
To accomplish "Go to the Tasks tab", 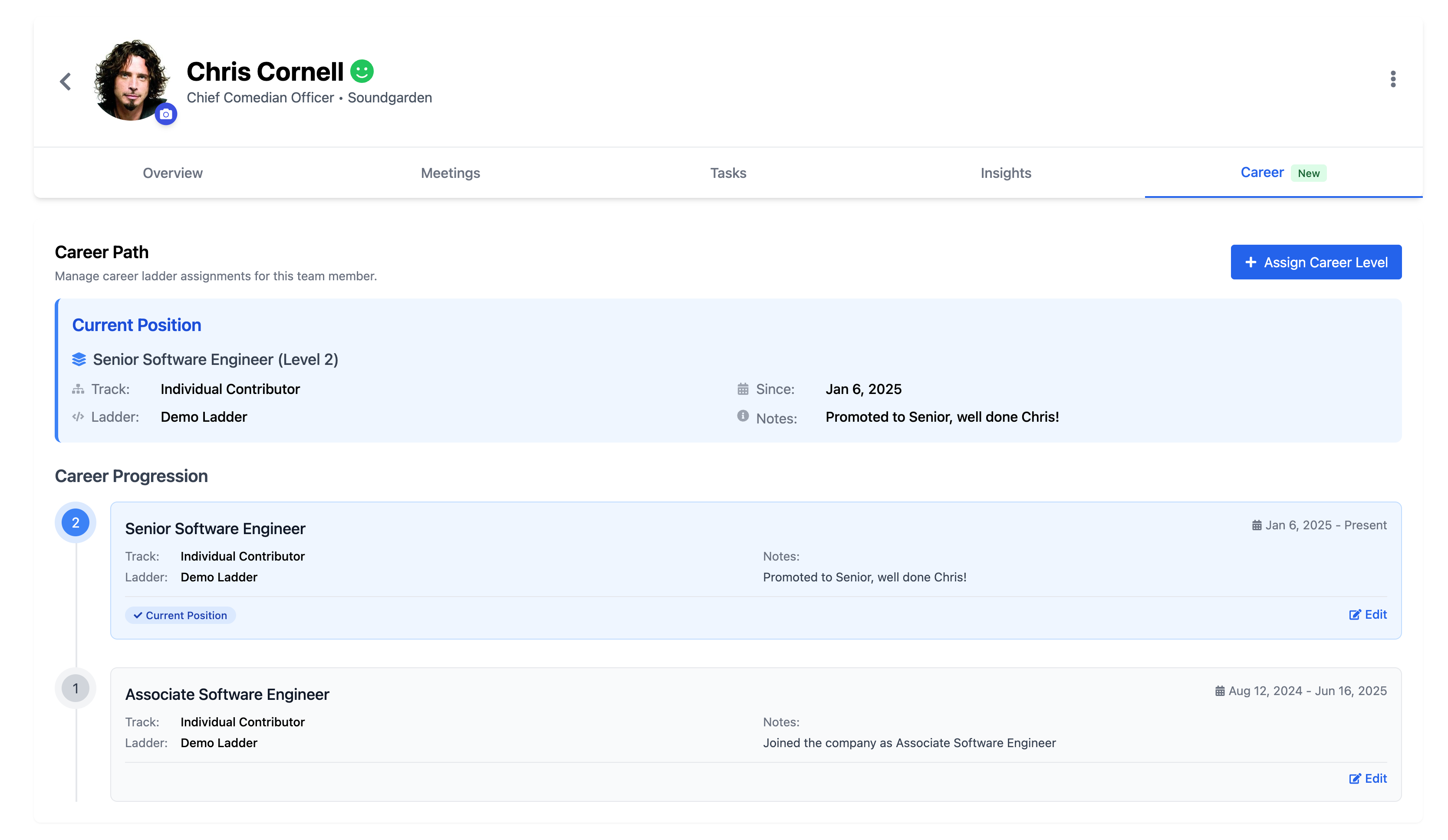I will click(728, 173).
